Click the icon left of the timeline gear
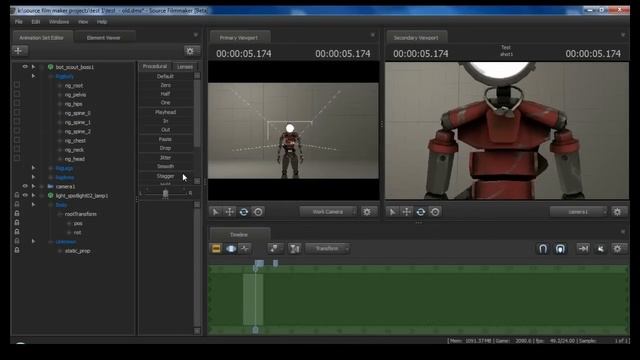This screenshot has height=360, width=640. point(600,249)
